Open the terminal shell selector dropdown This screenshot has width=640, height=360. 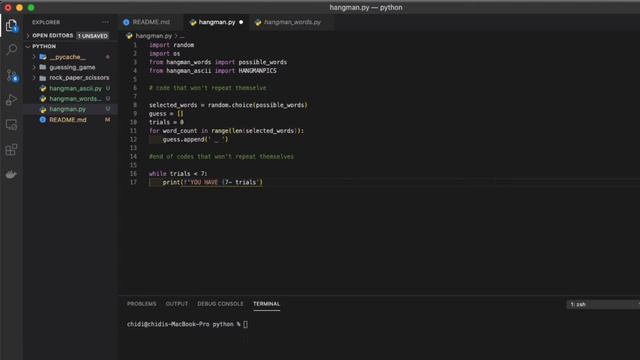pos(603,304)
